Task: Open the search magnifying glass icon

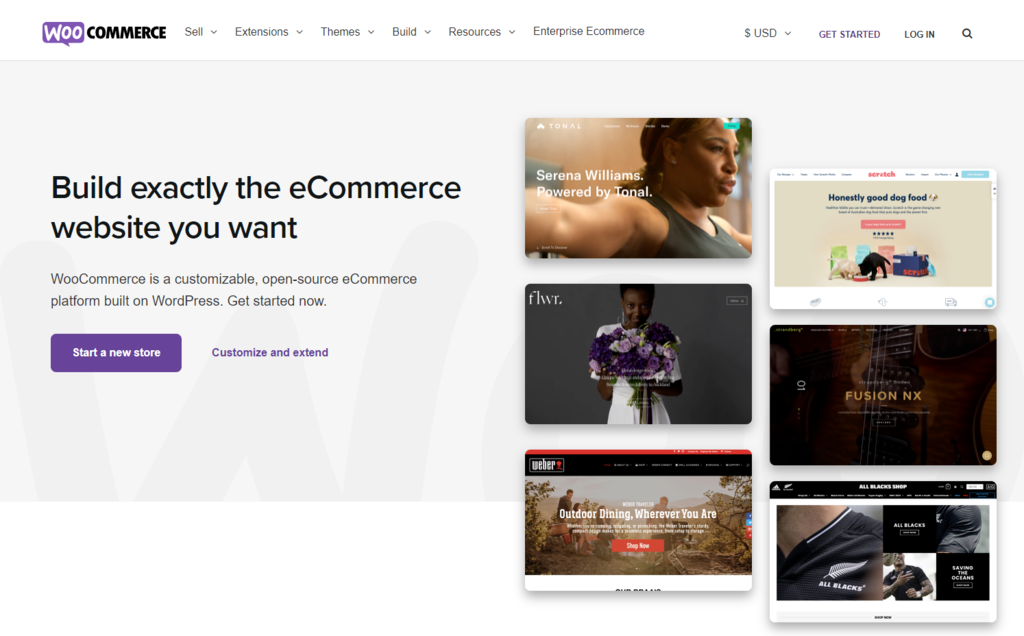Action: click(x=967, y=33)
